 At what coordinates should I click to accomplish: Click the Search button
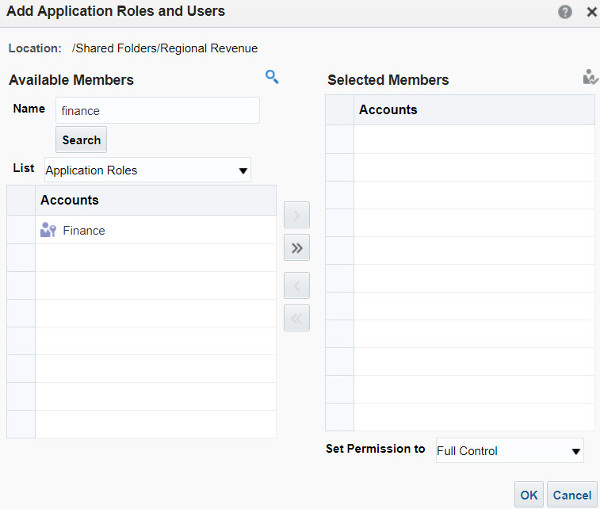(x=81, y=140)
